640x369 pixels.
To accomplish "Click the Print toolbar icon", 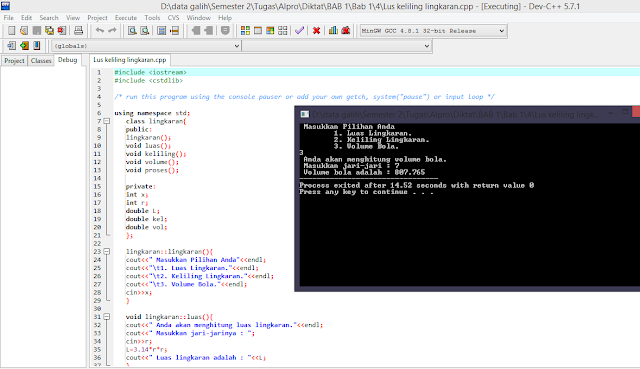I will tap(78, 31).
